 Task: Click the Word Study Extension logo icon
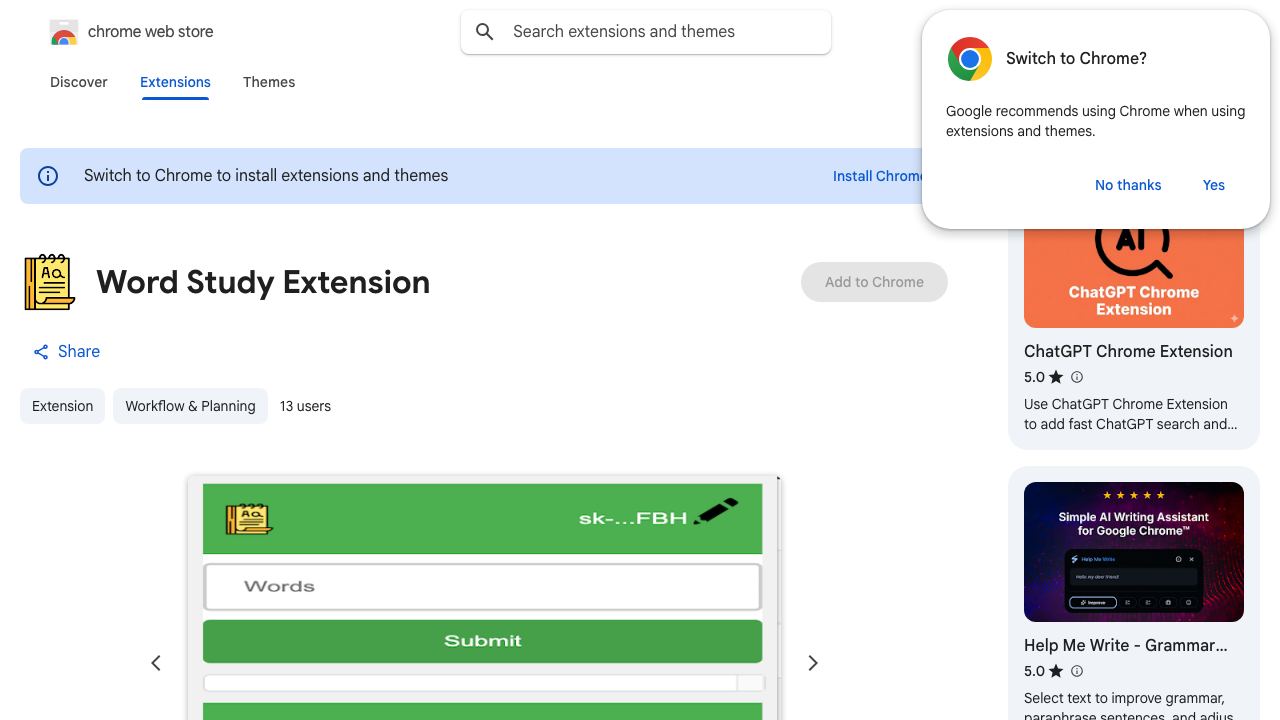point(49,282)
